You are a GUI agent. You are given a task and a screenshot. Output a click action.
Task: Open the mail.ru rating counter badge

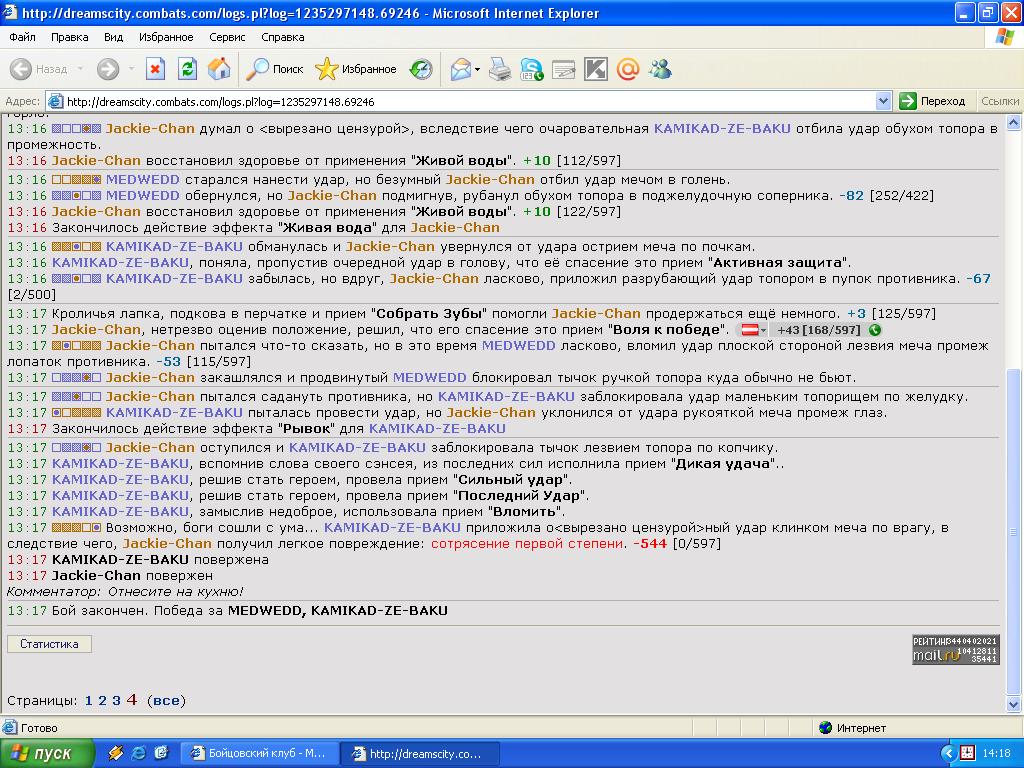955,649
